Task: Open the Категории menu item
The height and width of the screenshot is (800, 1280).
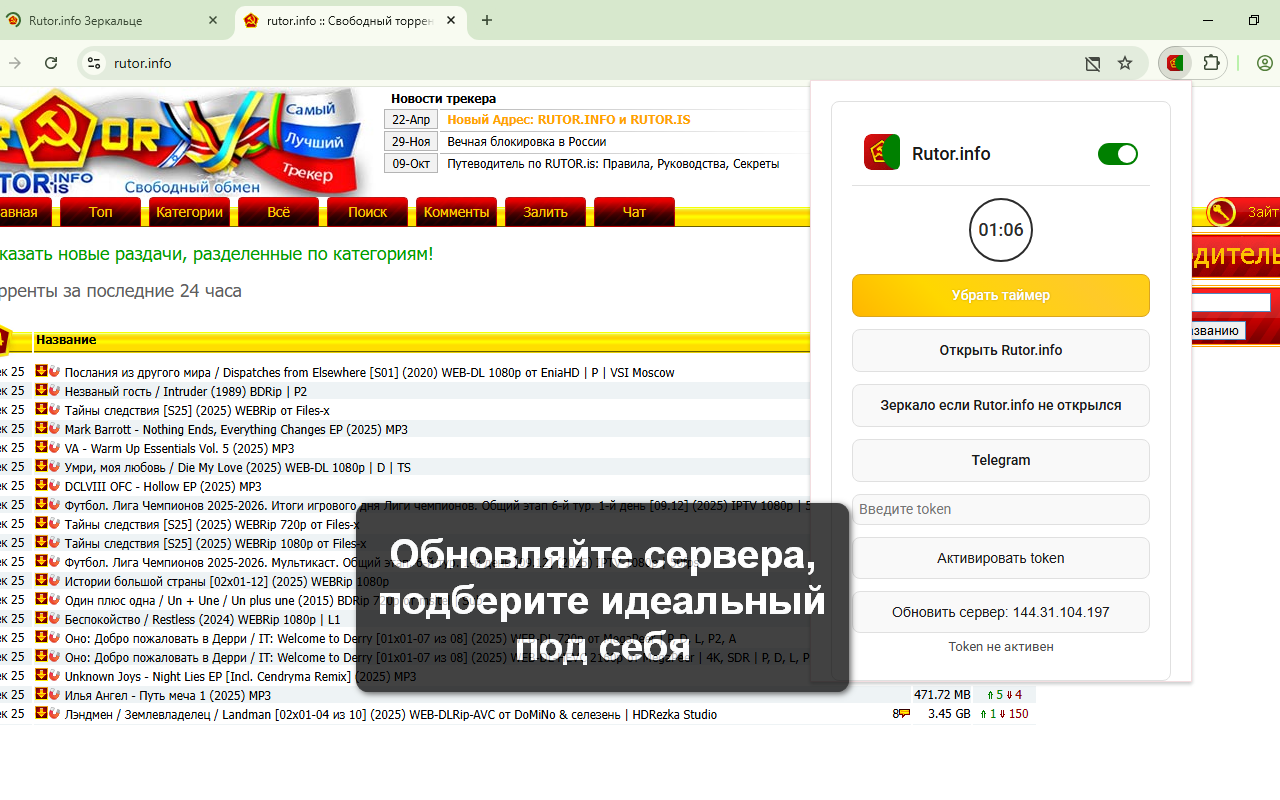Action: (x=189, y=212)
